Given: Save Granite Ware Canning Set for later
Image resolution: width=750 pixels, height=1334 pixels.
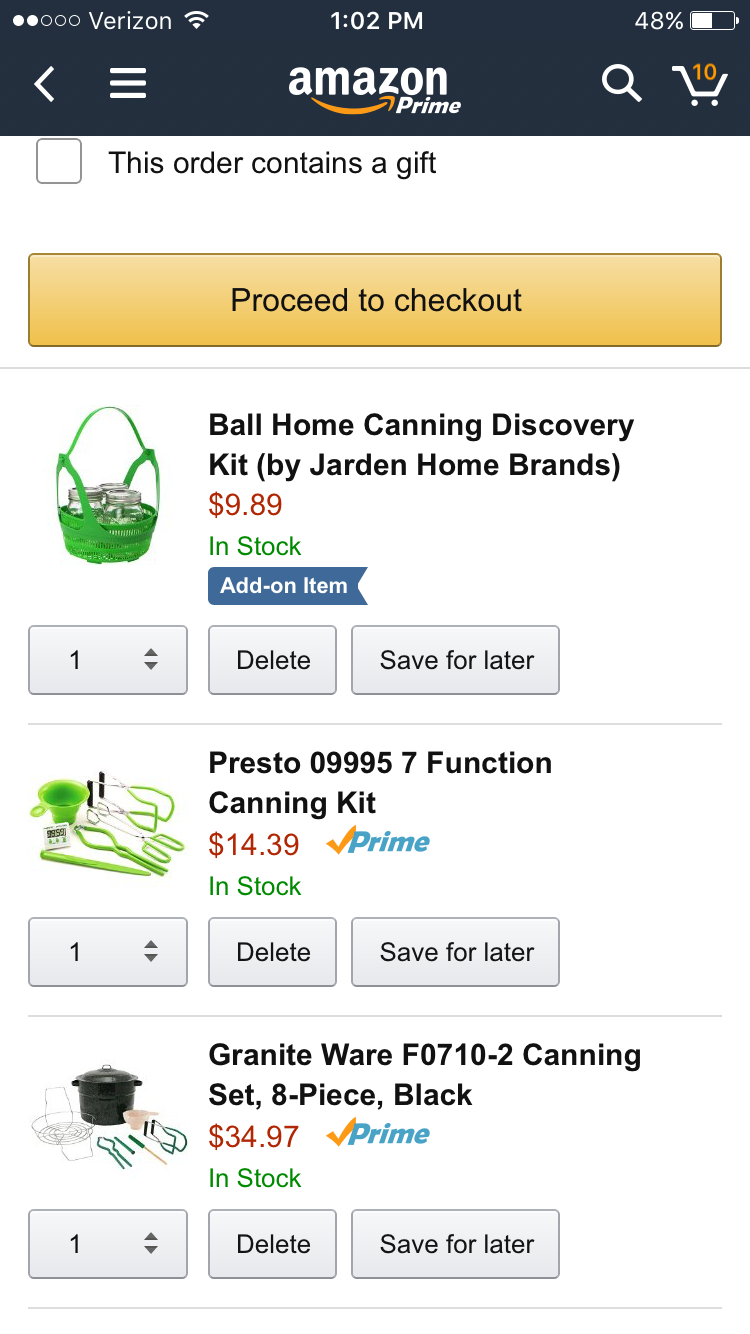Looking at the screenshot, I should [x=456, y=1244].
